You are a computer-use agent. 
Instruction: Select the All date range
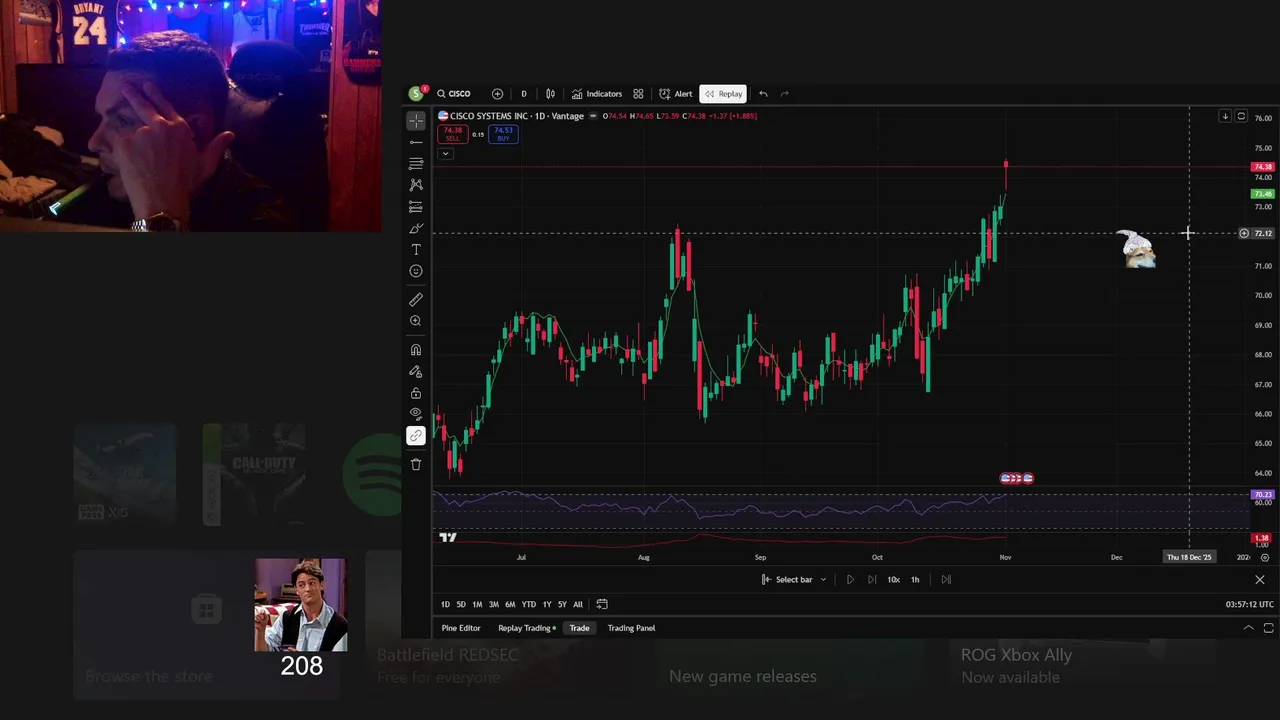point(578,604)
